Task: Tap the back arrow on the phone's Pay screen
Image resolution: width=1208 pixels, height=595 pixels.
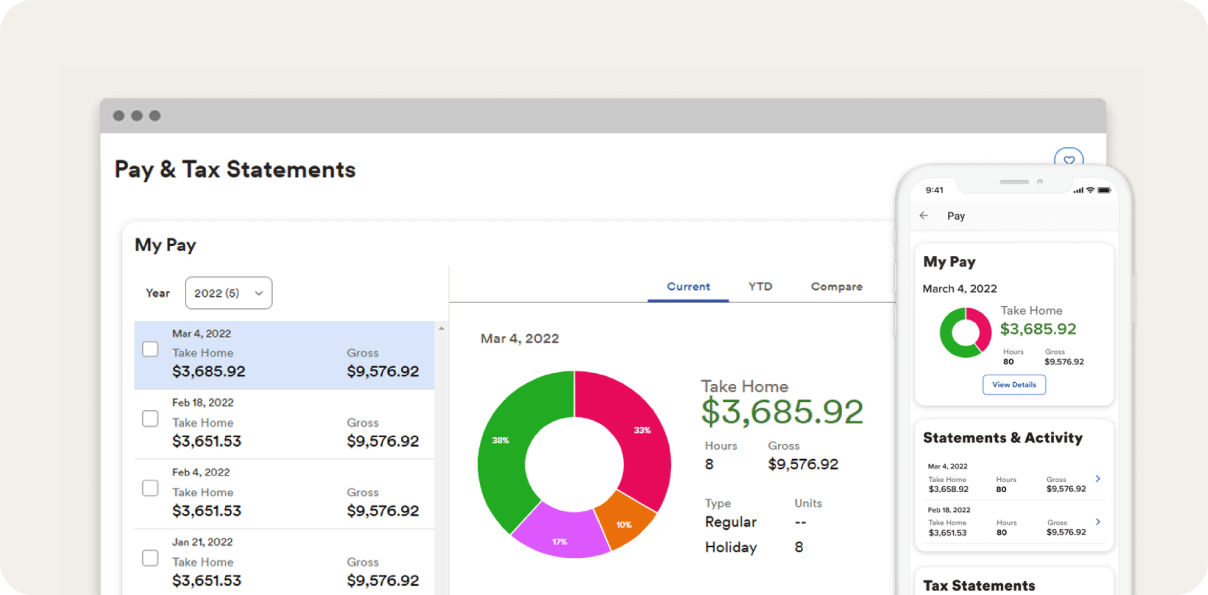Action: tap(923, 216)
